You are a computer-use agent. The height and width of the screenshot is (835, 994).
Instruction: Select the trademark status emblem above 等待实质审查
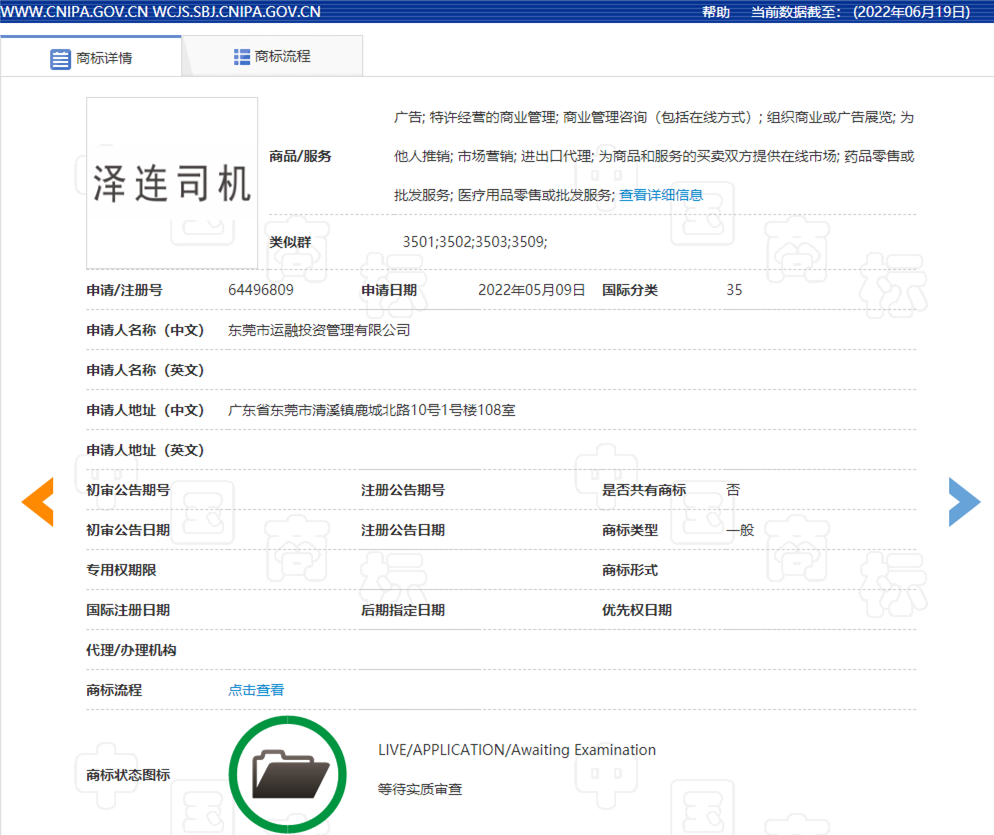pos(288,773)
